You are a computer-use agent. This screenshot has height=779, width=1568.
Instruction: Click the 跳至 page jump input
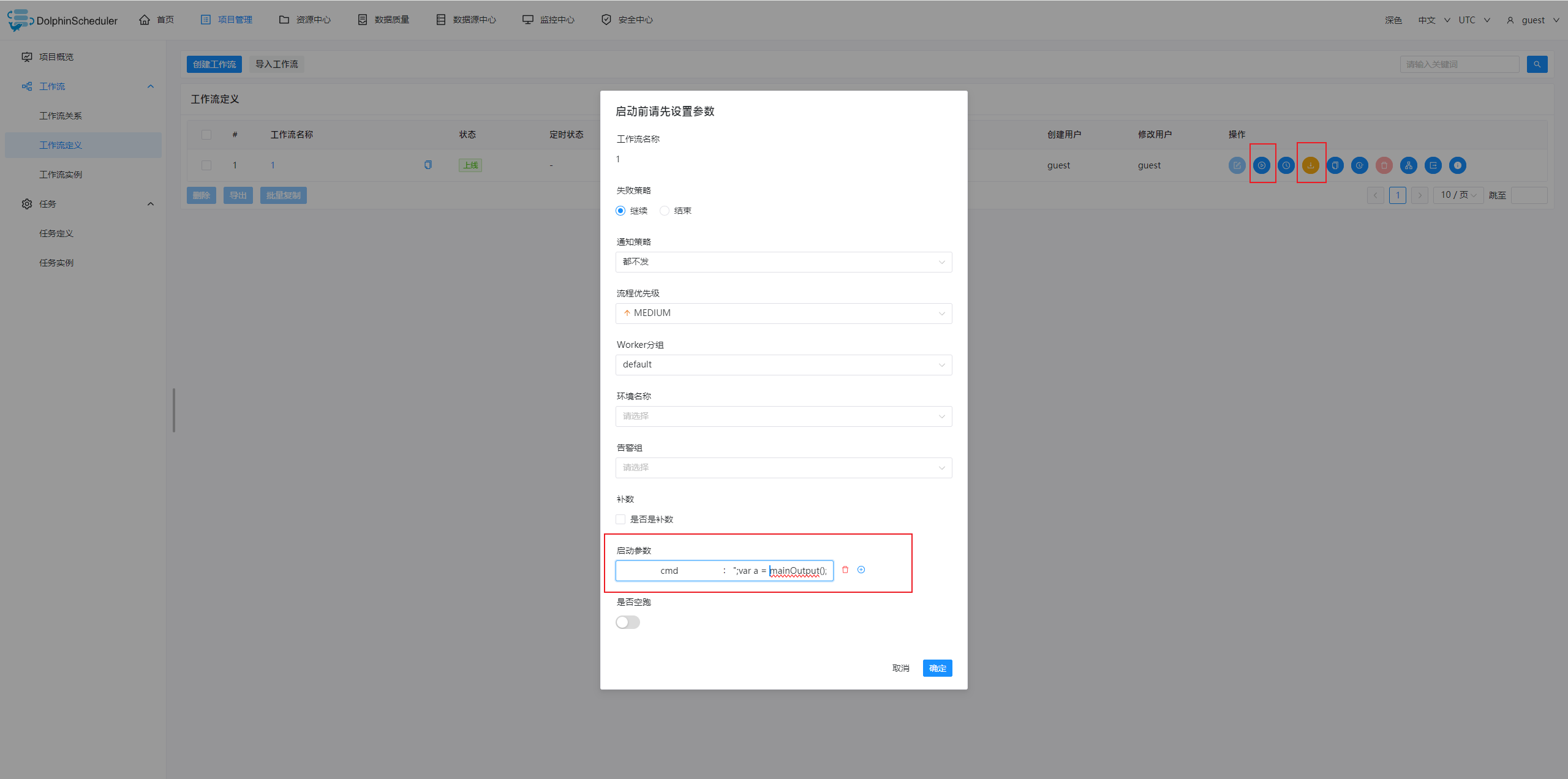pos(1529,195)
